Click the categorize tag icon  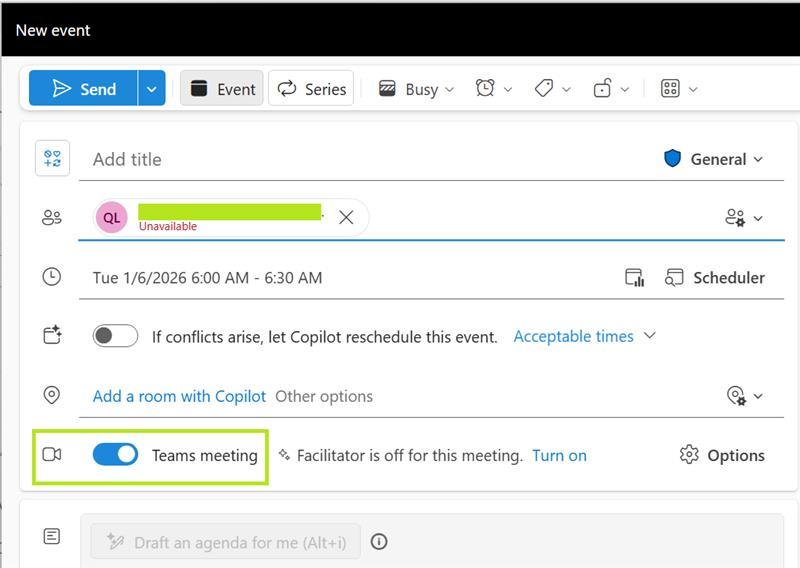pyautogui.click(x=544, y=88)
